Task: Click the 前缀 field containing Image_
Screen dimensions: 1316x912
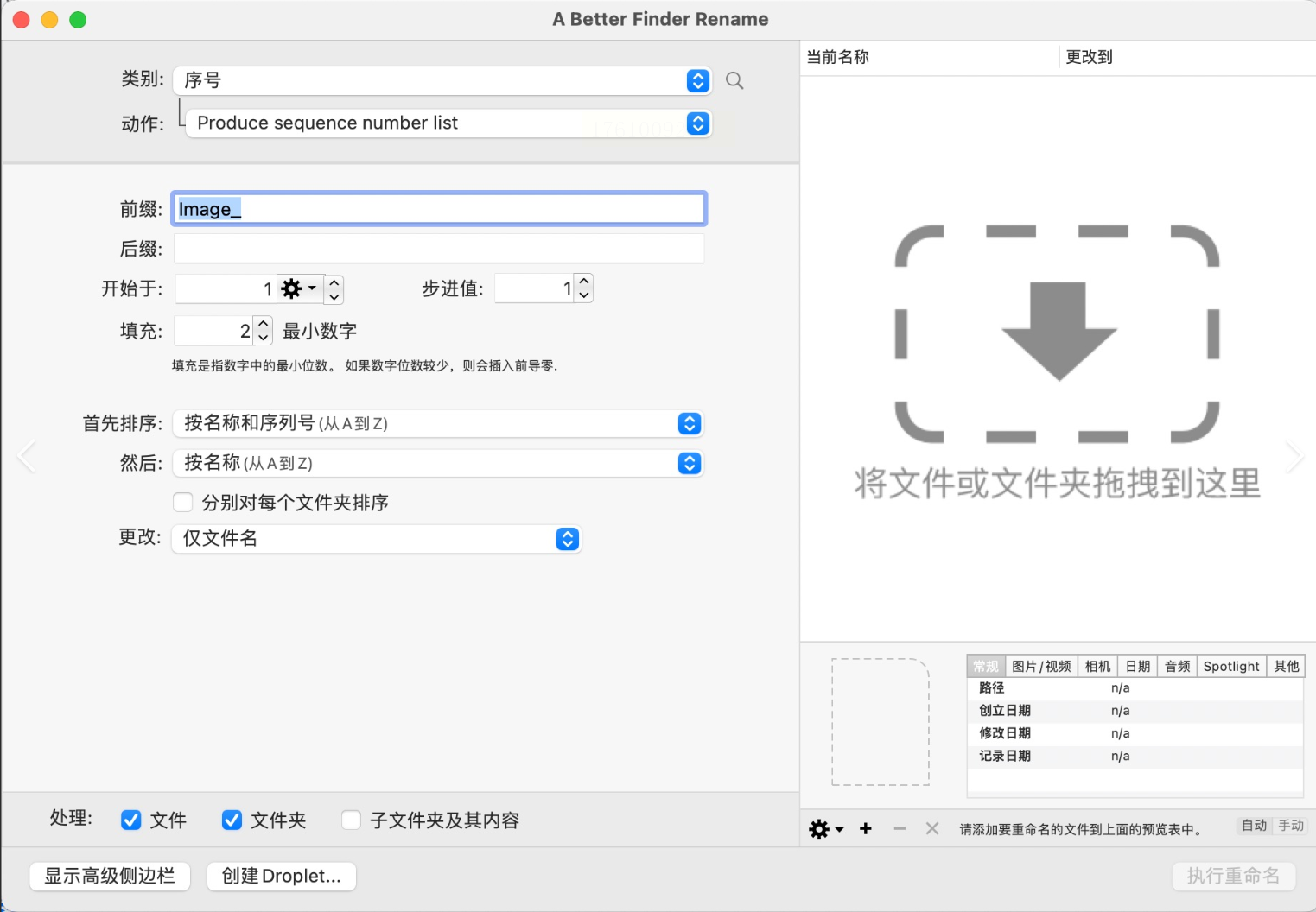Action: point(439,209)
